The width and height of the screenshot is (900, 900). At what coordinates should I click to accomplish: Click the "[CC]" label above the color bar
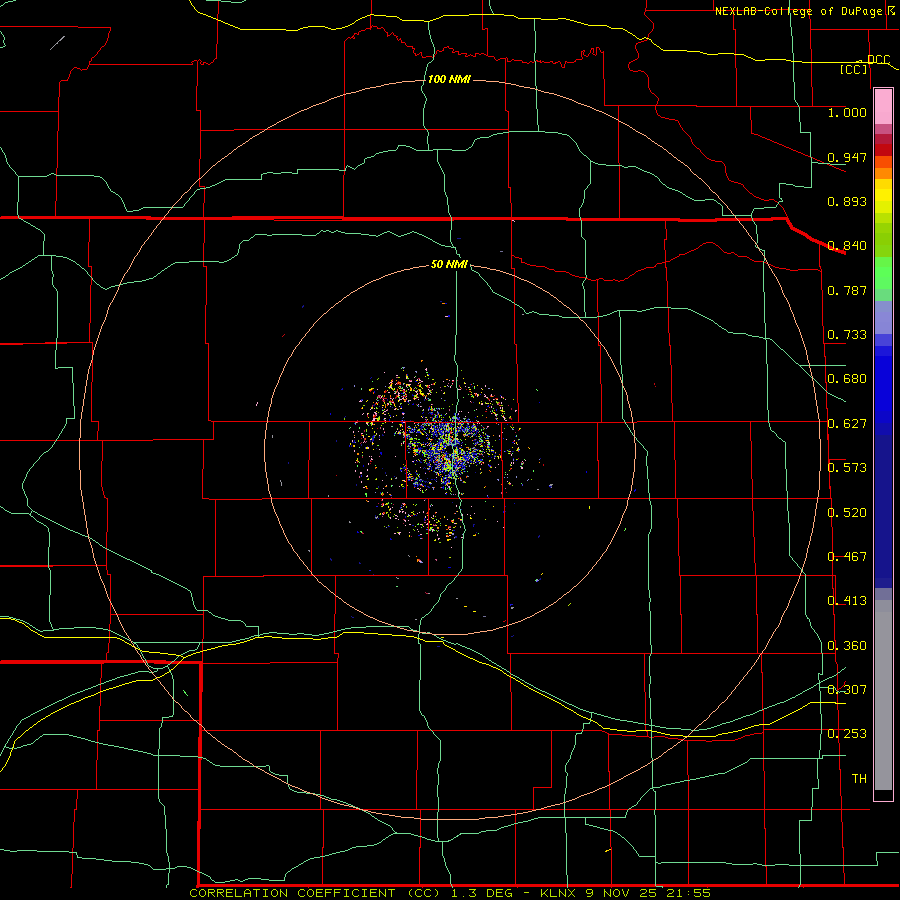coord(854,69)
